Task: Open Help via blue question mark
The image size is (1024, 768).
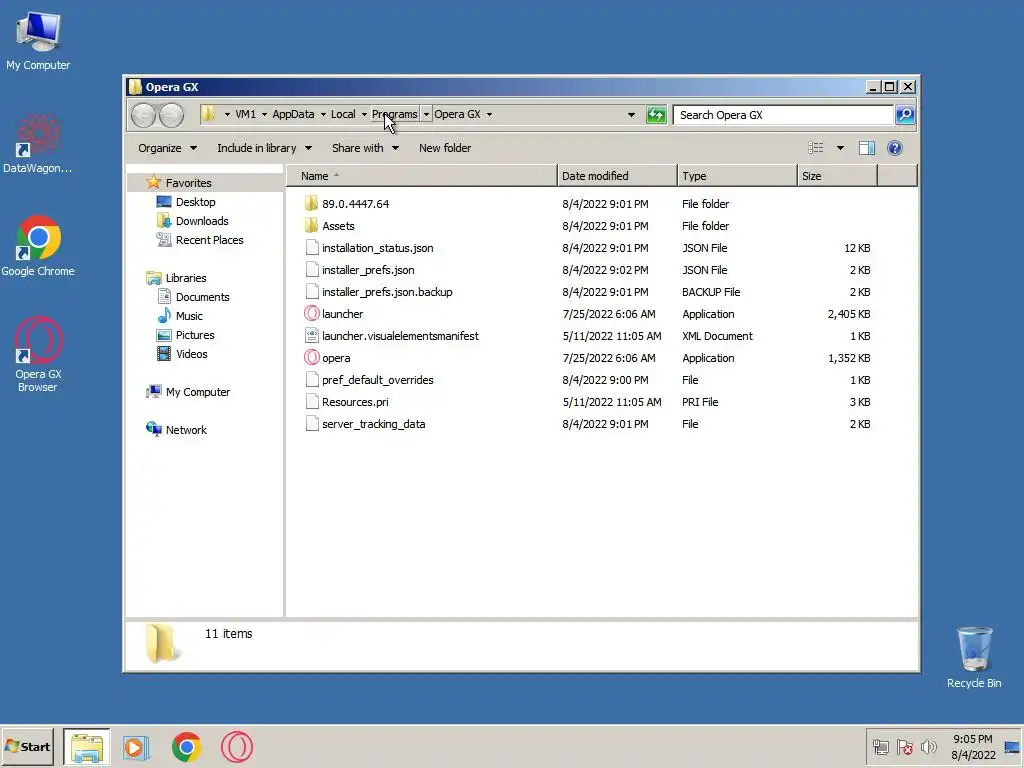Action: coord(895,148)
